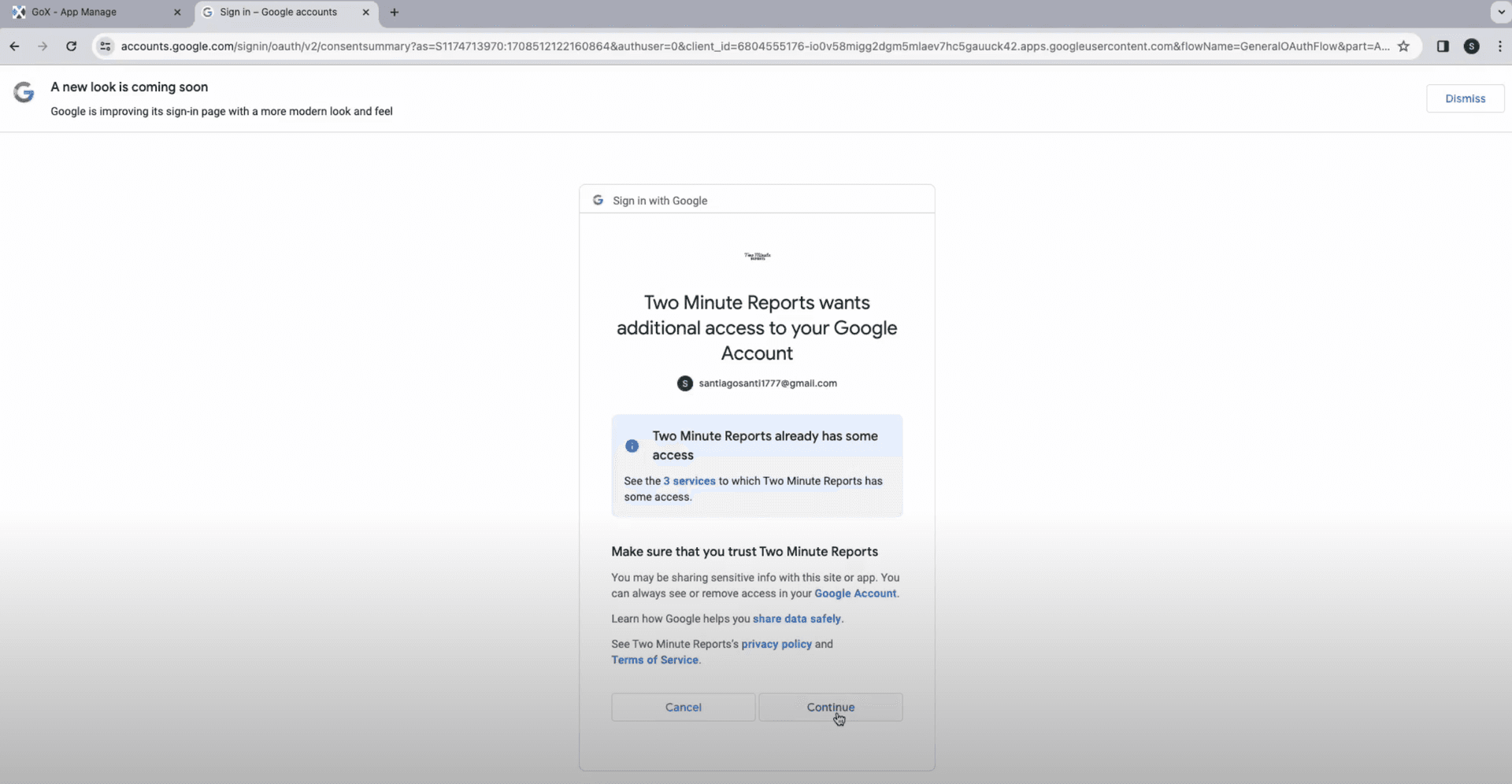The image size is (1512, 784).
Task: Click the Google G logo in banner
Action: (x=24, y=93)
